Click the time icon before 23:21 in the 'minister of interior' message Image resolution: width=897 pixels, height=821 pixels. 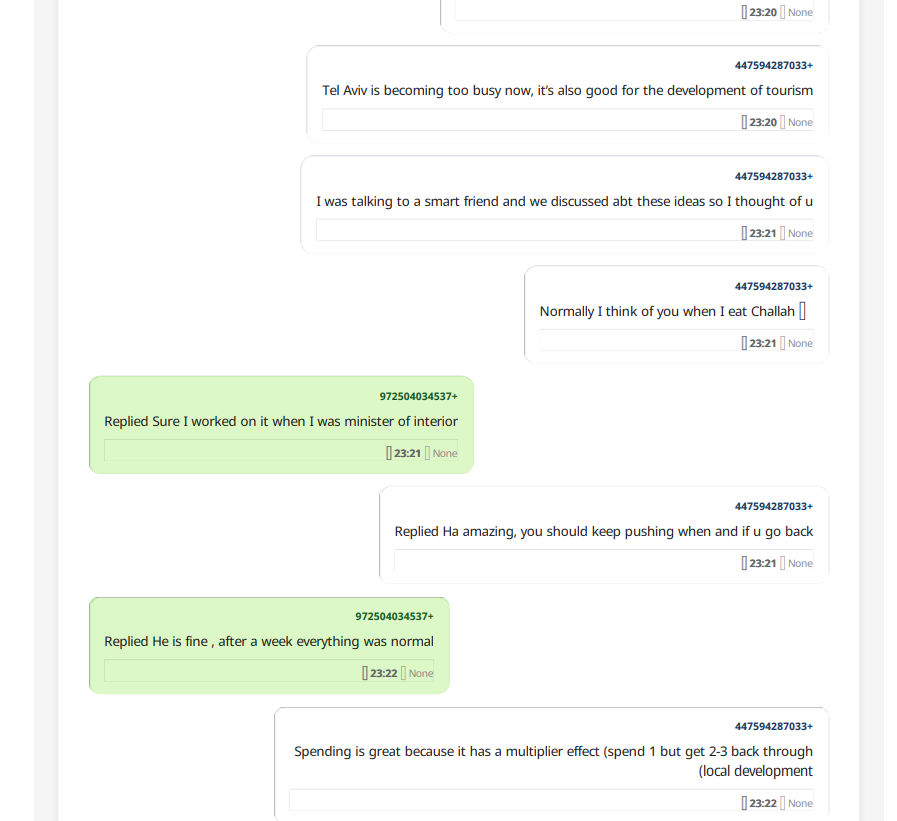389,453
